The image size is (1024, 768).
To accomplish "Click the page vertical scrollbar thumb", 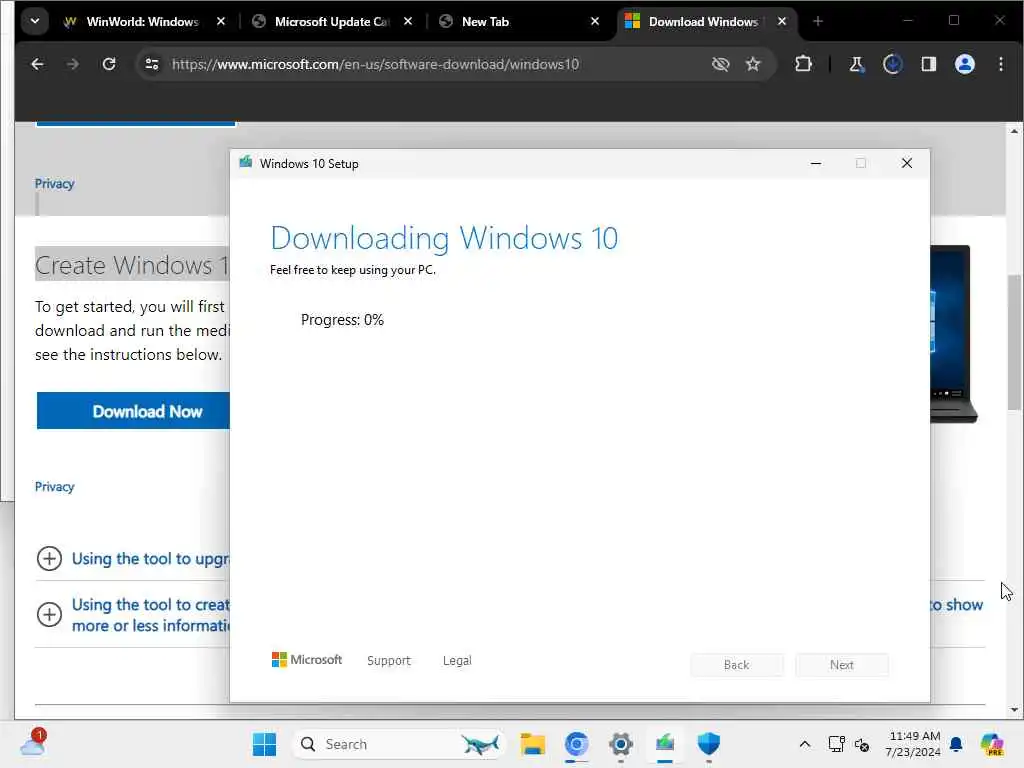I will point(1014,343).
